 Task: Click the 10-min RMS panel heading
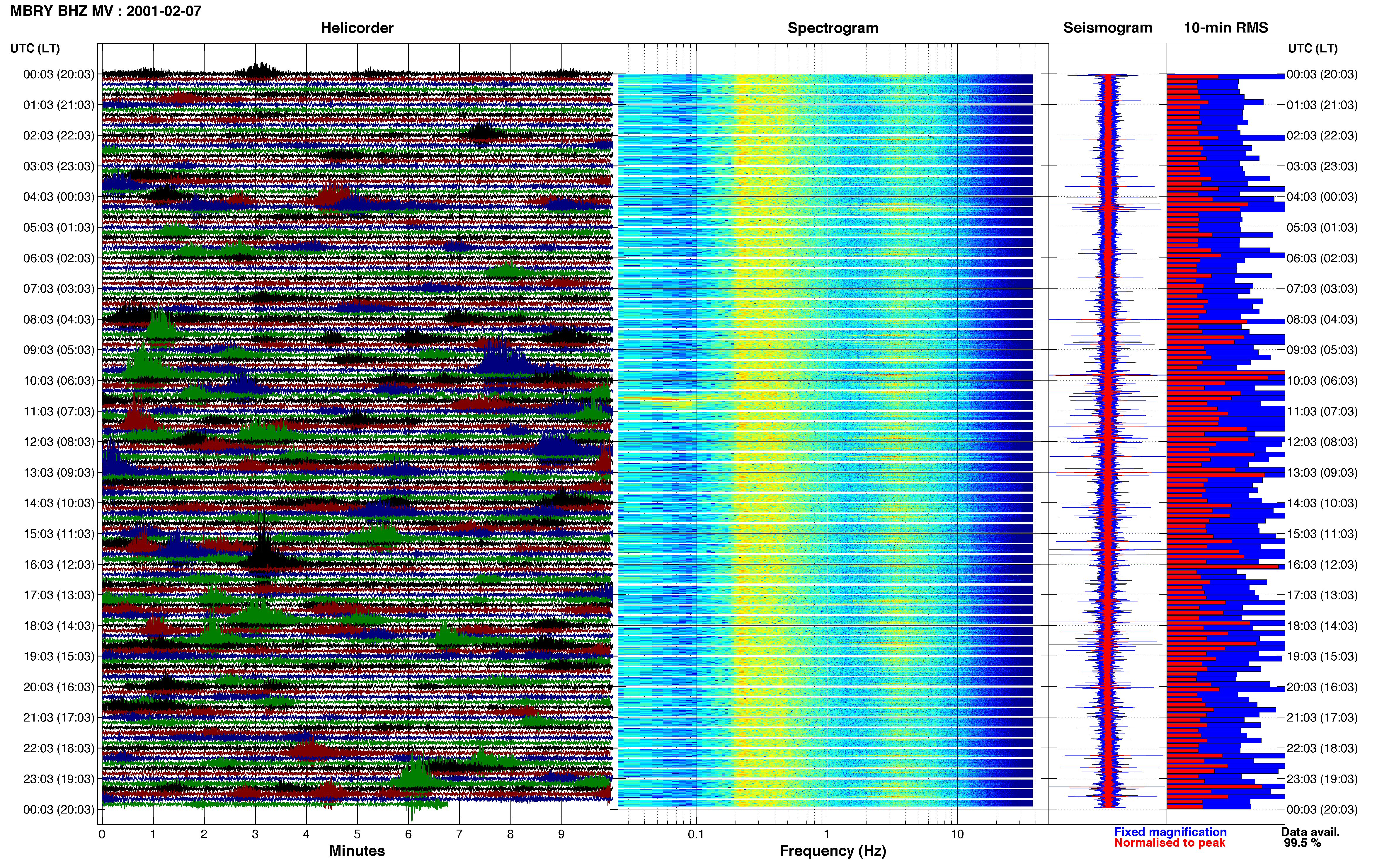1226,28
